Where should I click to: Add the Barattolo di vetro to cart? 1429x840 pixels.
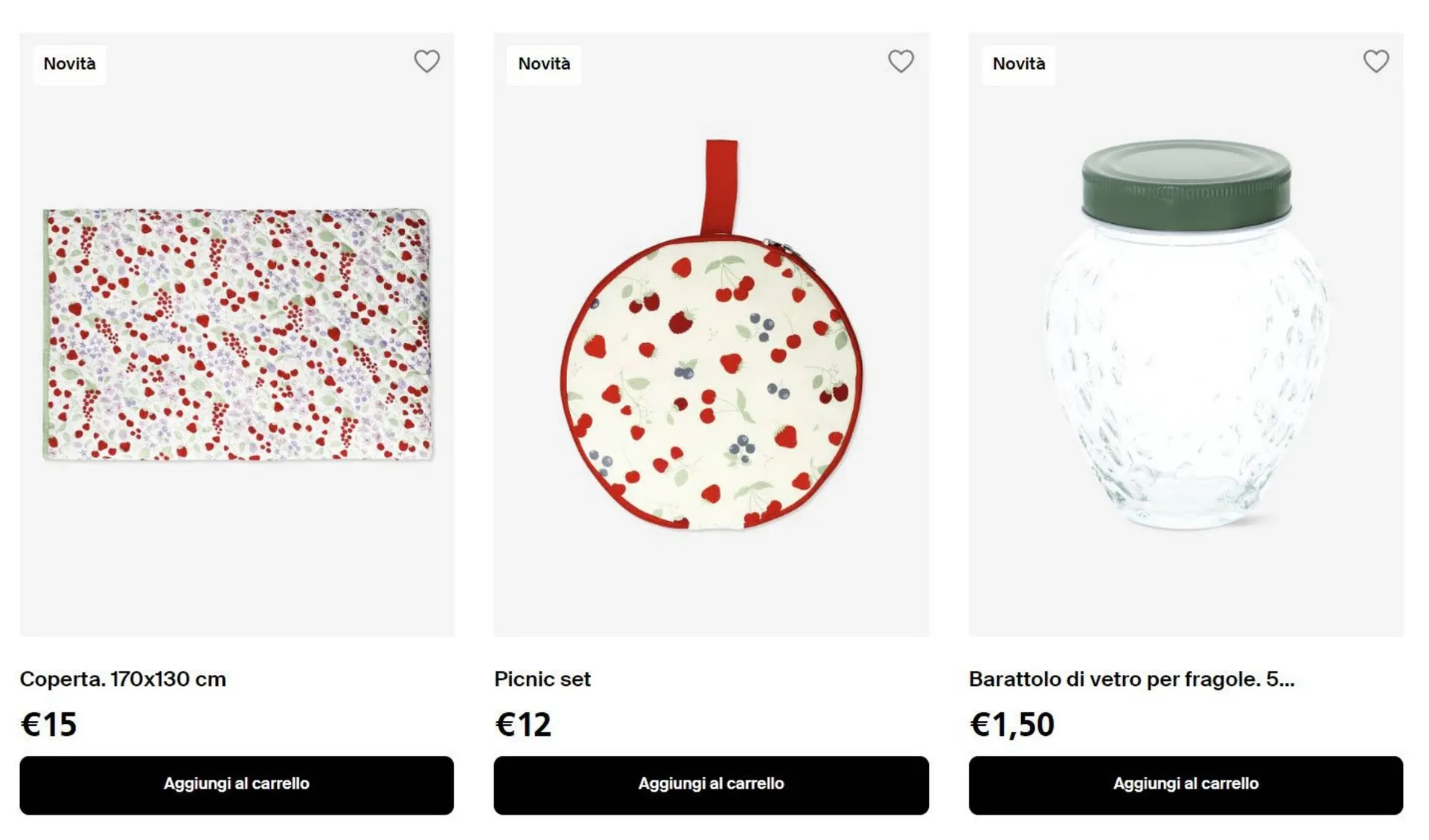(1186, 784)
